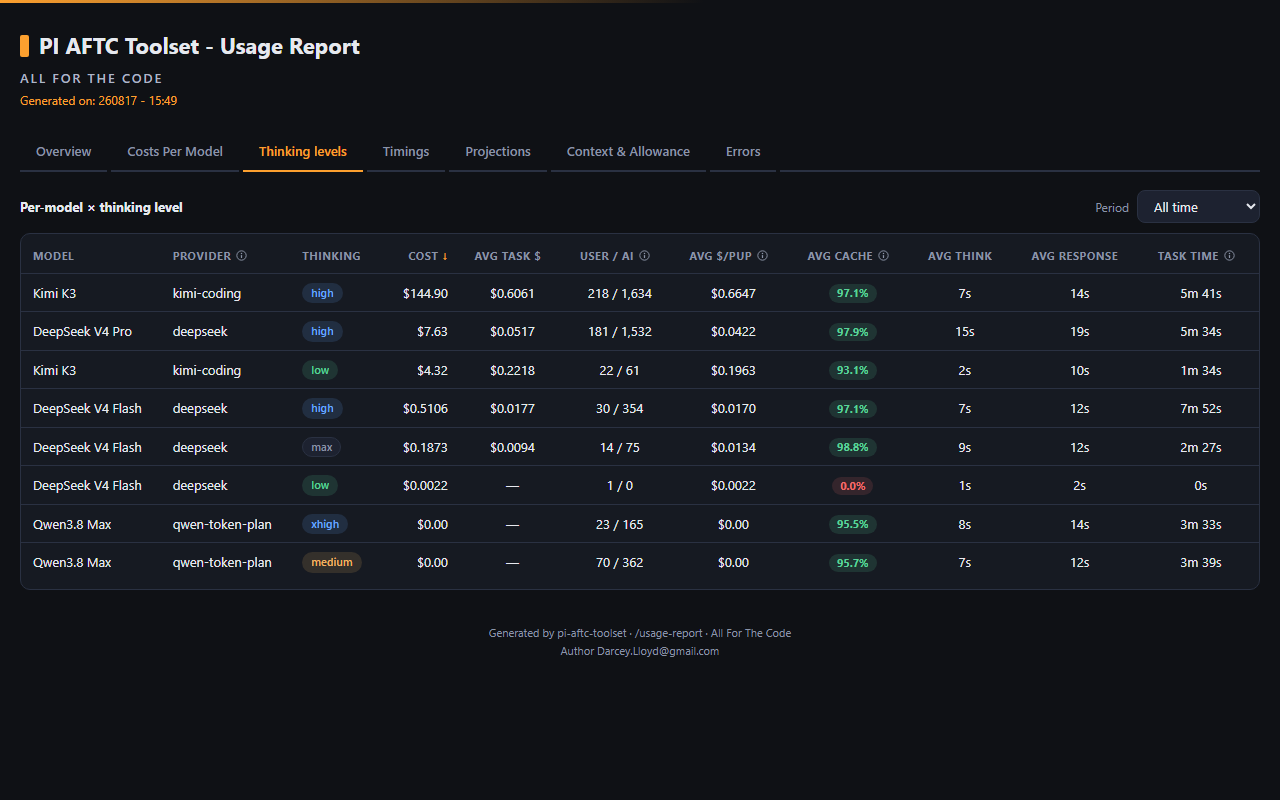The width and height of the screenshot is (1280, 800).
Task: Click the info icon next to AVG CACHE header
Action: coord(883,256)
